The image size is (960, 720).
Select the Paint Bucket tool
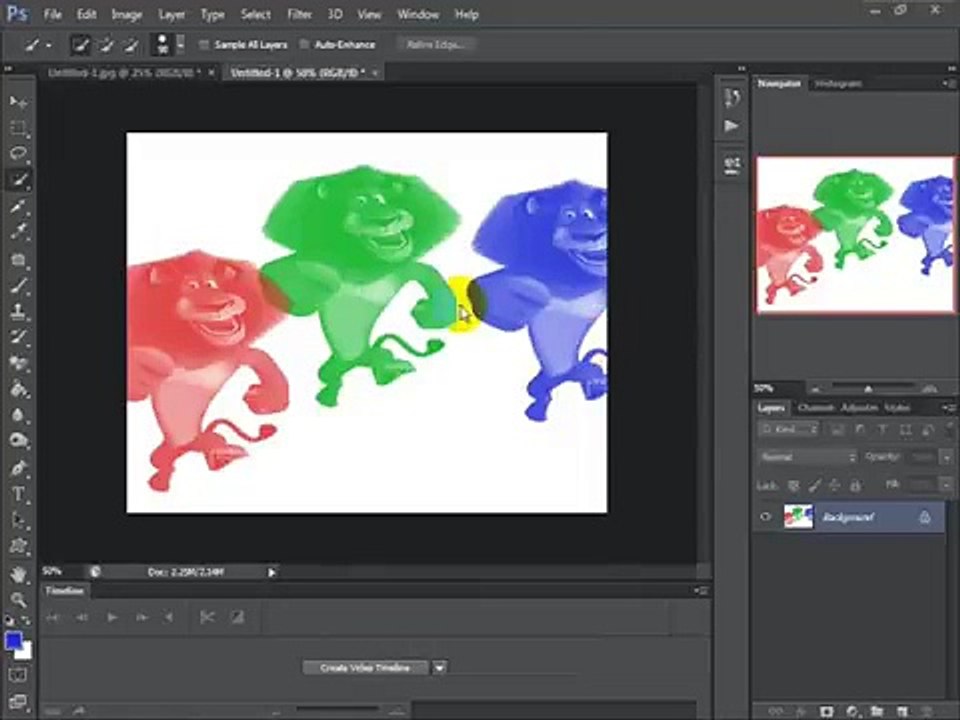(18, 389)
